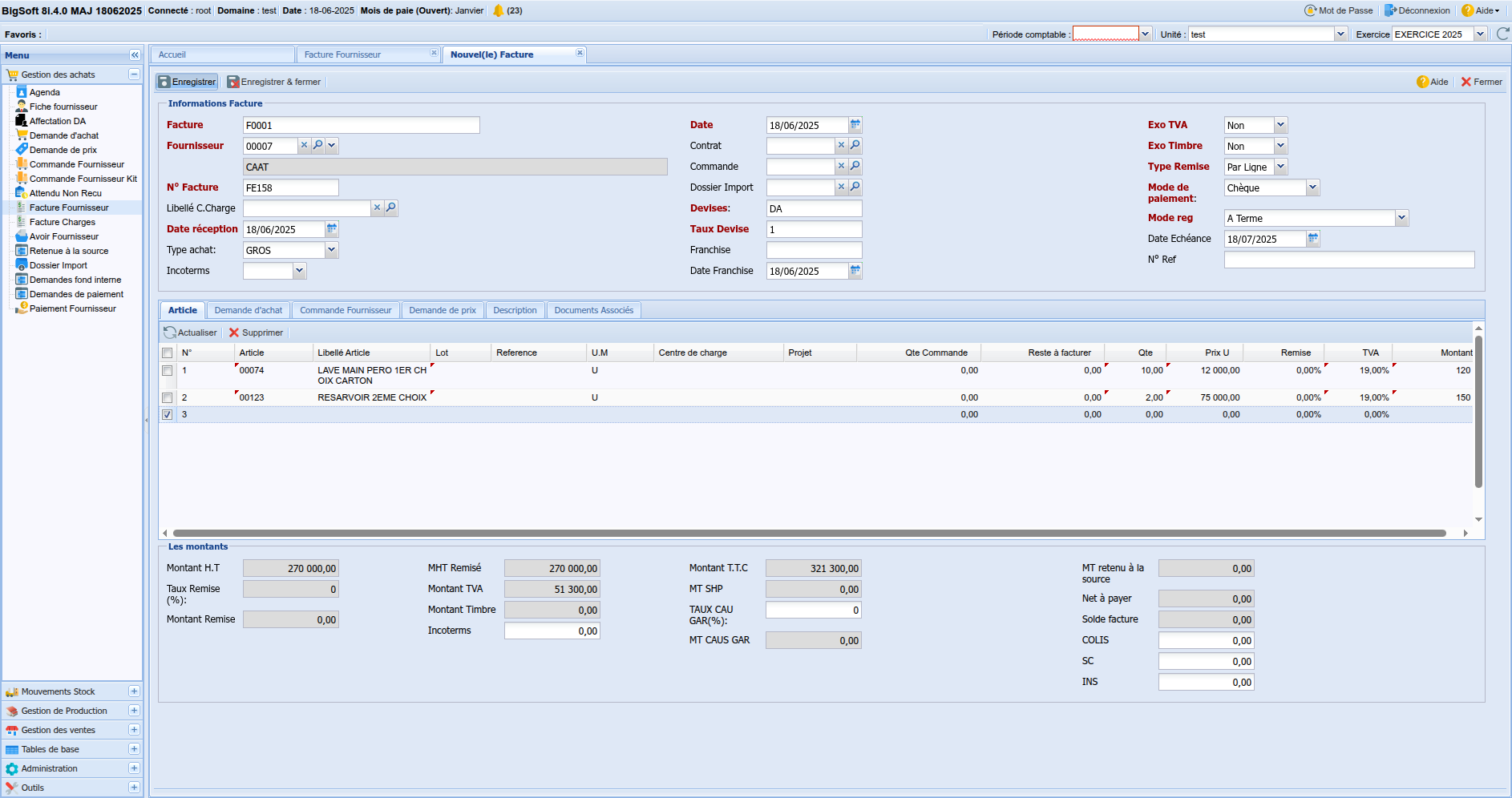Open Demande d'achat menu entry
1512x798 pixels.
coord(64,135)
